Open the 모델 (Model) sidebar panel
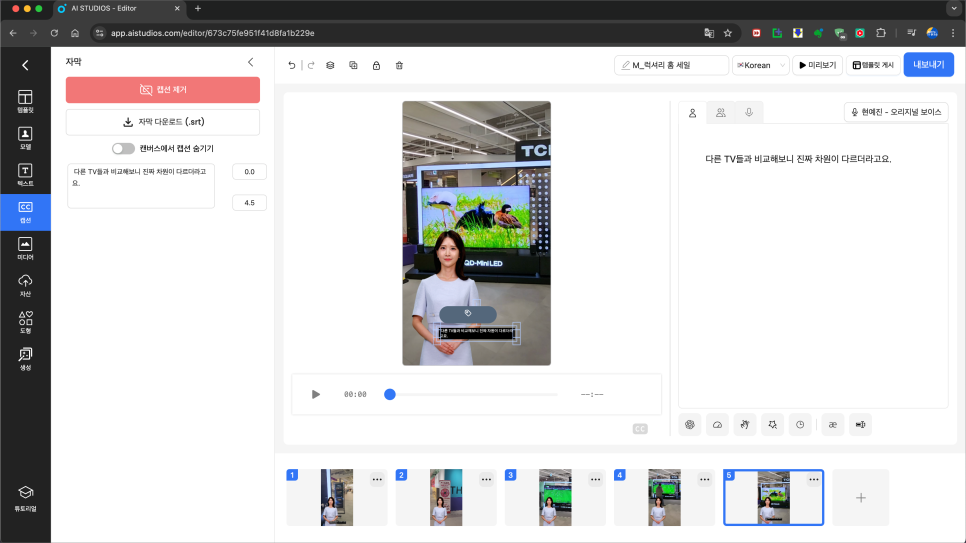Screen dimensions: 966x543 click(x=25, y=139)
